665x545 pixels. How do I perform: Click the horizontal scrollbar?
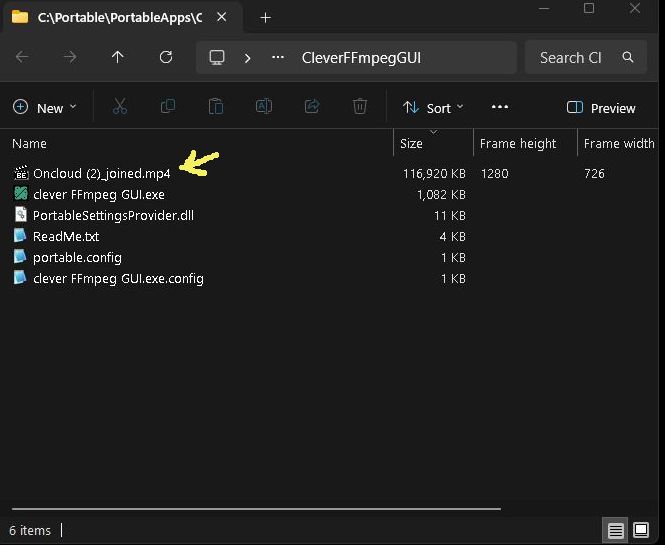256,508
